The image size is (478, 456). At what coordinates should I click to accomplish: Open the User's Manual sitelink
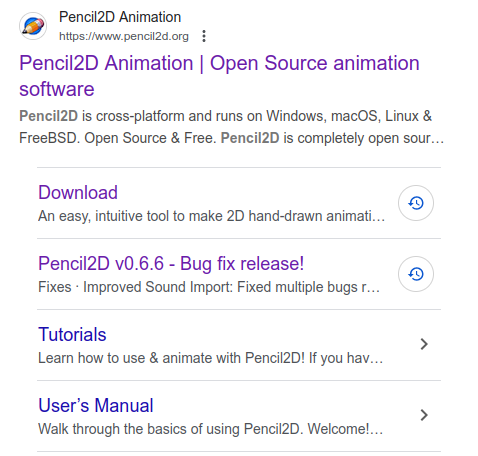[x=96, y=405]
